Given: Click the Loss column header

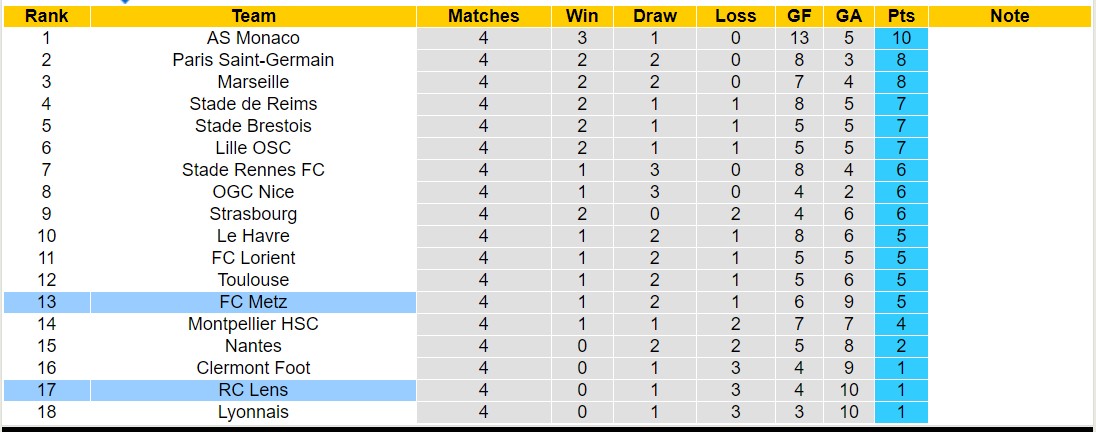Looking at the screenshot, I should pos(736,16).
